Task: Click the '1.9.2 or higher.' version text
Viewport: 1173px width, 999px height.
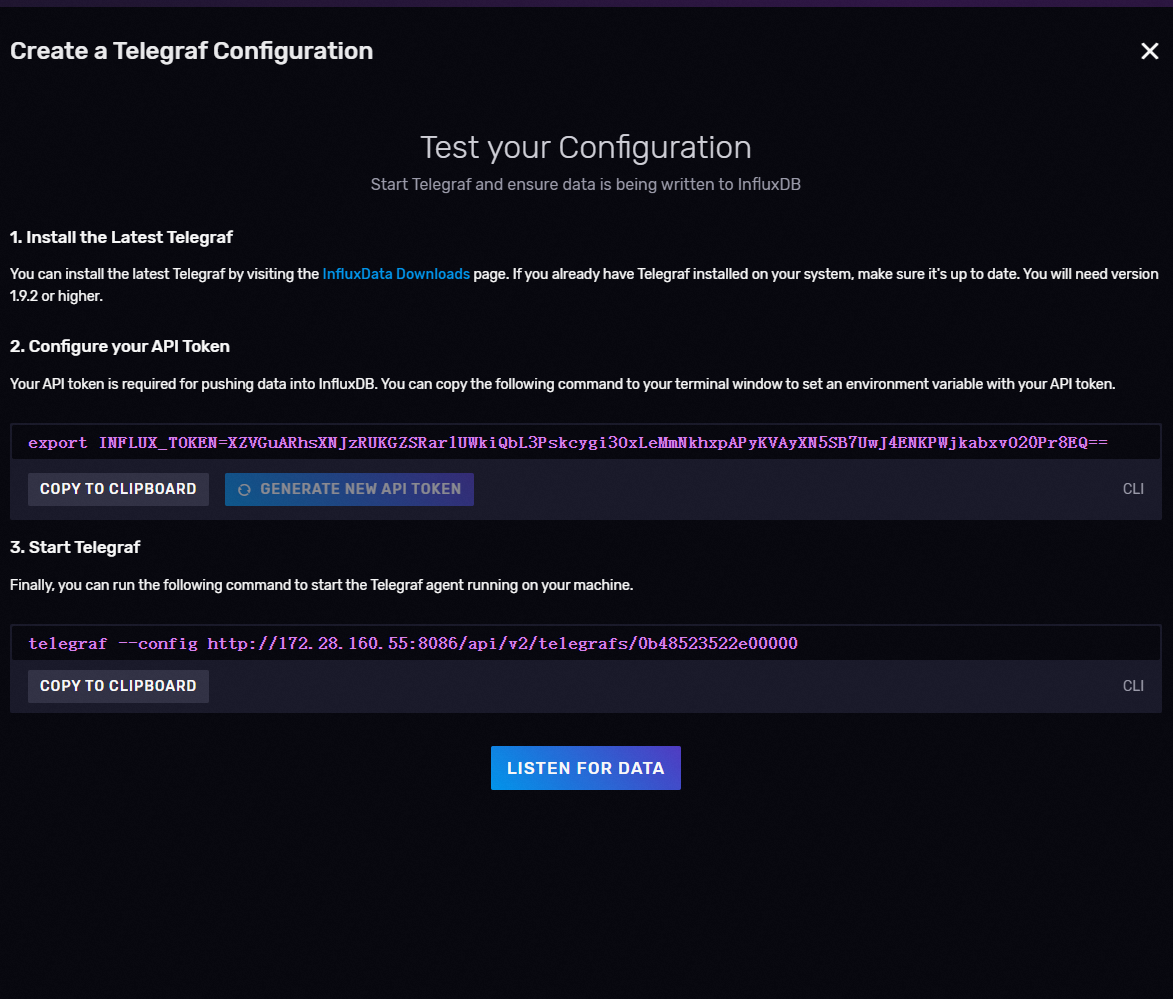Action: point(56,296)
